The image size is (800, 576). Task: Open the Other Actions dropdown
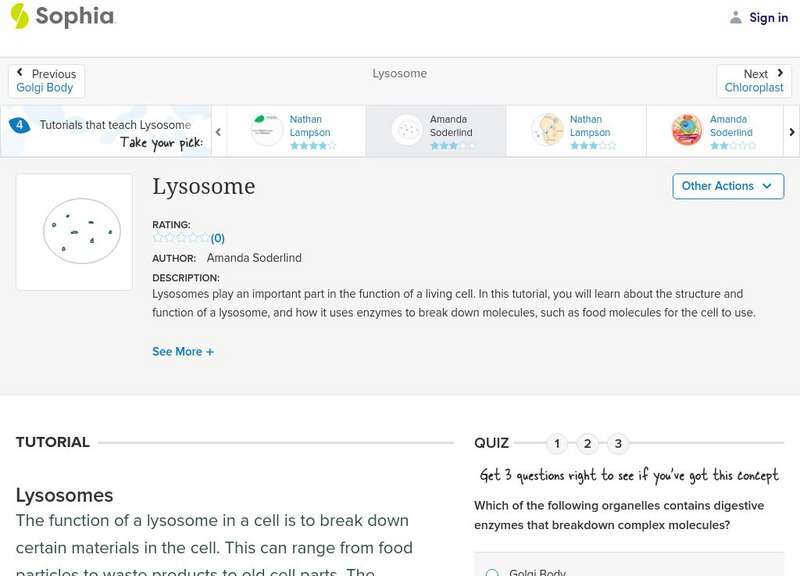pyautogui.click(x=727, y=186)
